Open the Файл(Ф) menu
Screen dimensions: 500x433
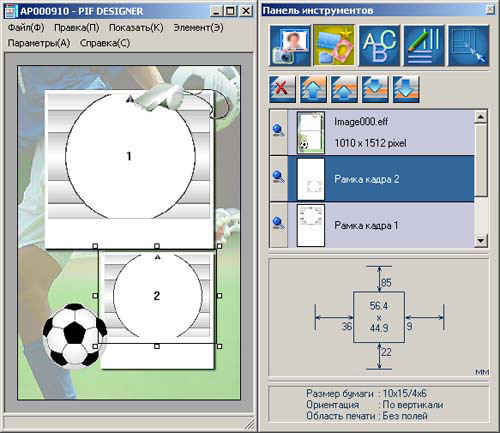pos(26,27)
